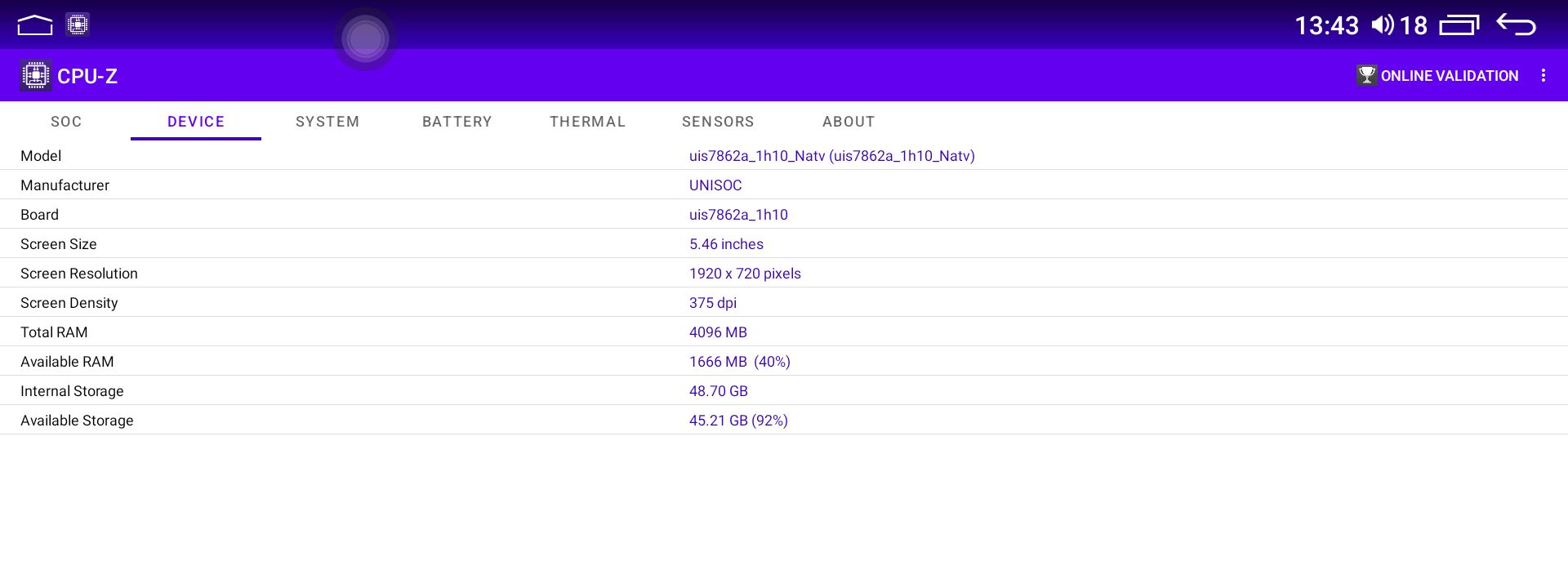Select the Screen Resolution 1920 x 720 value

click(745, 274)
